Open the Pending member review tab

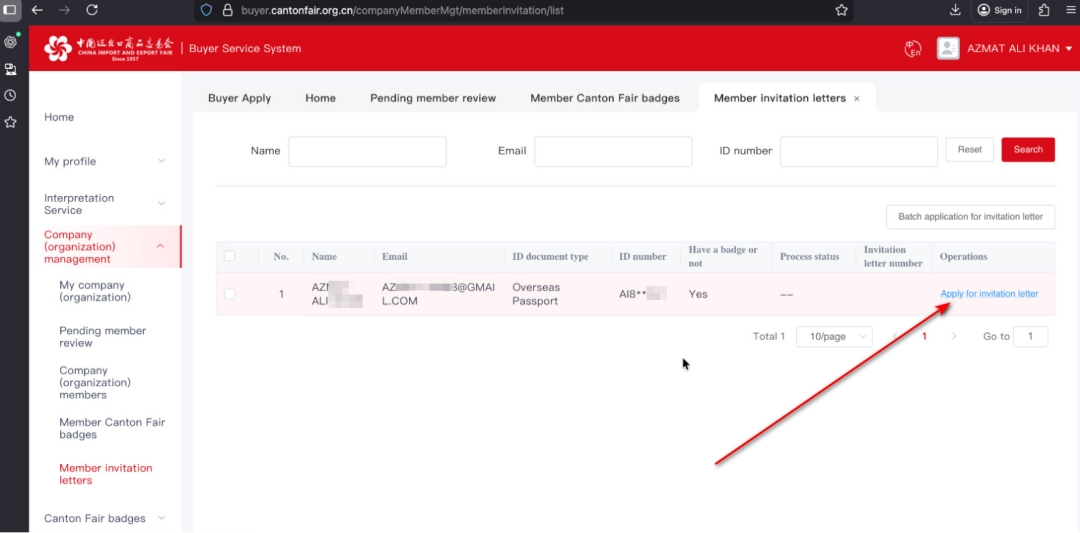433,98
